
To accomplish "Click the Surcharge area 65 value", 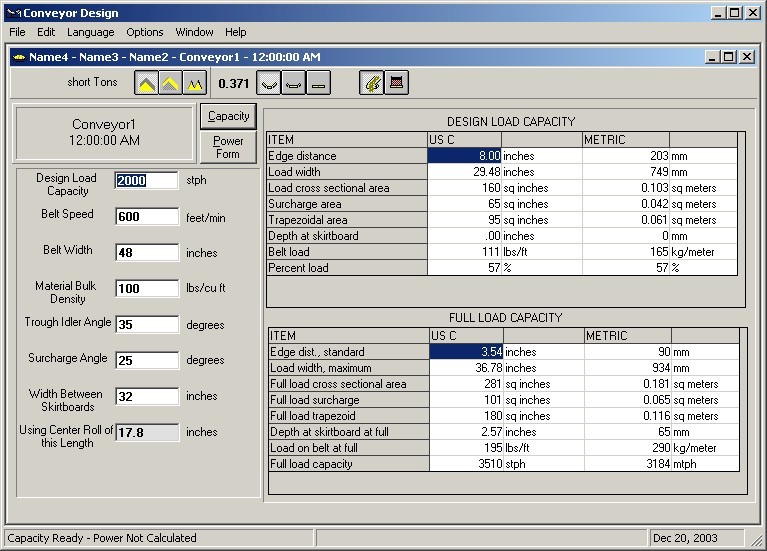I will (x=464, y=204).
